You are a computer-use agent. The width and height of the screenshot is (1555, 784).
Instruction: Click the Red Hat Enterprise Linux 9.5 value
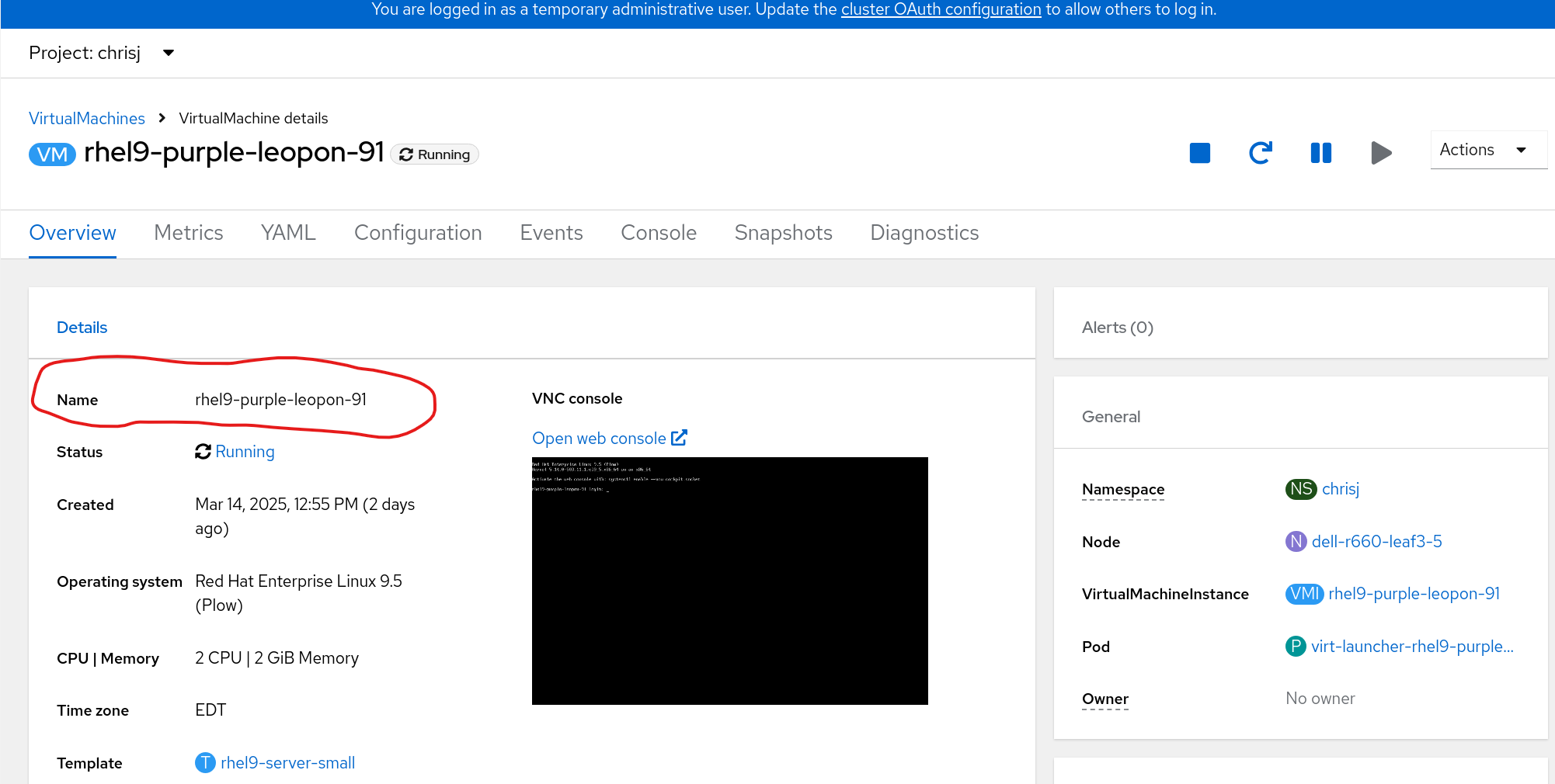tap(298, 593)
